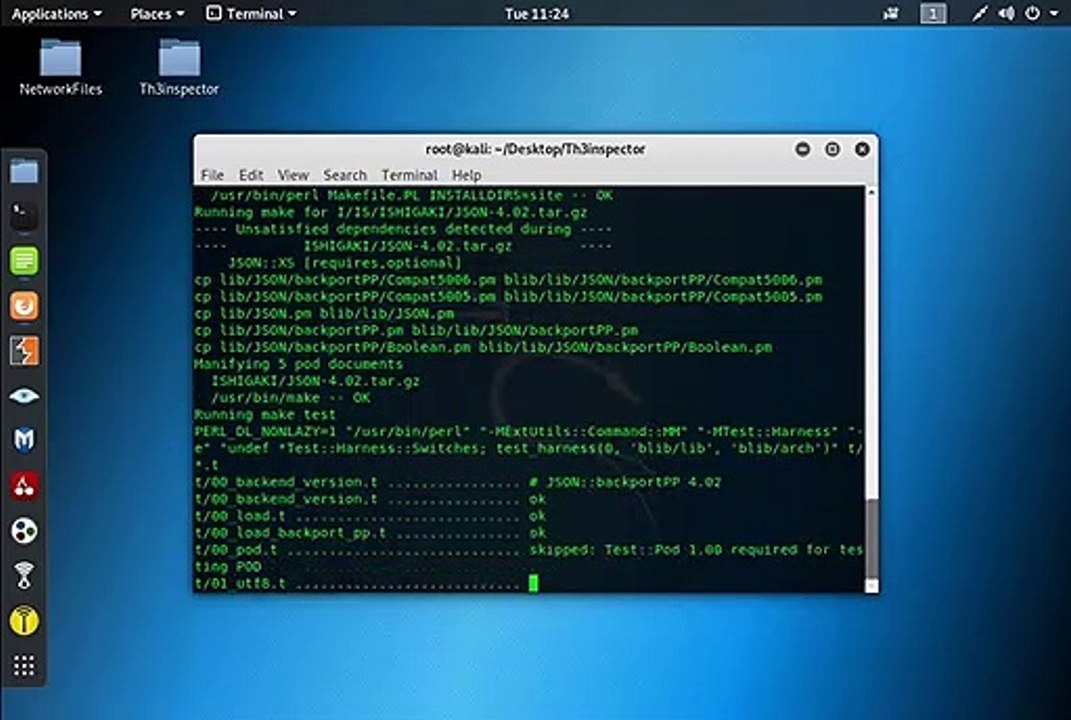
Task: Open the Terminal menu in the menu bar
Action: click(x=409, y=175)
